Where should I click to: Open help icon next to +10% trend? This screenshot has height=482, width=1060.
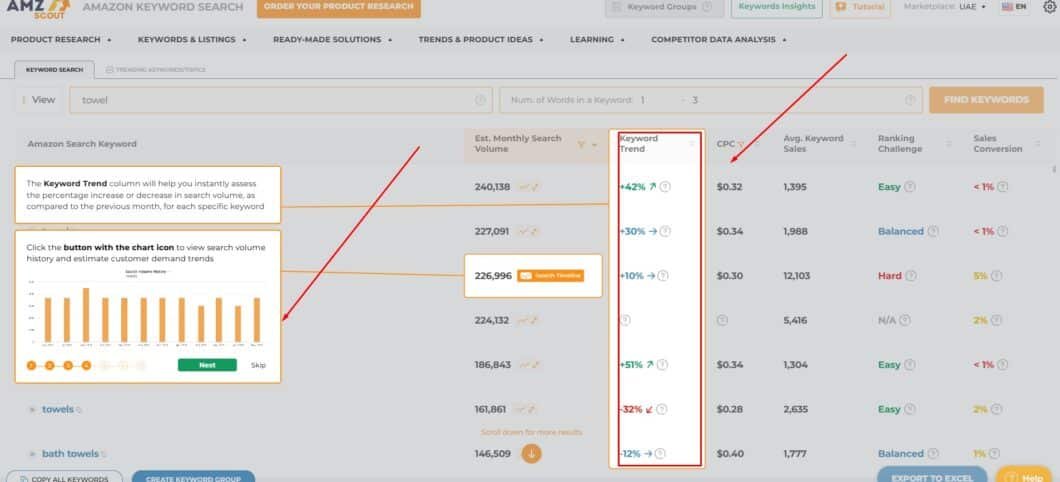(663, 276)
